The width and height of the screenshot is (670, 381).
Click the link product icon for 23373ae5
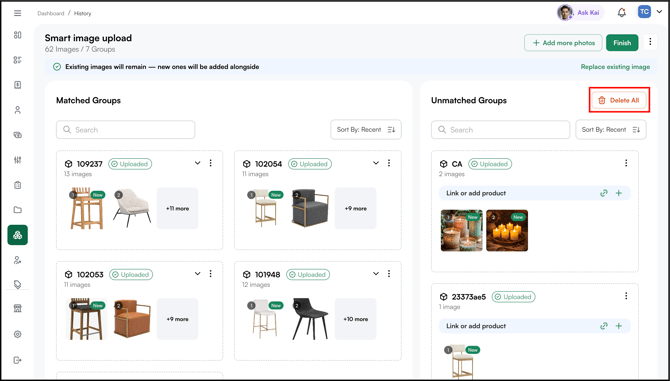[x=604, y=326]
